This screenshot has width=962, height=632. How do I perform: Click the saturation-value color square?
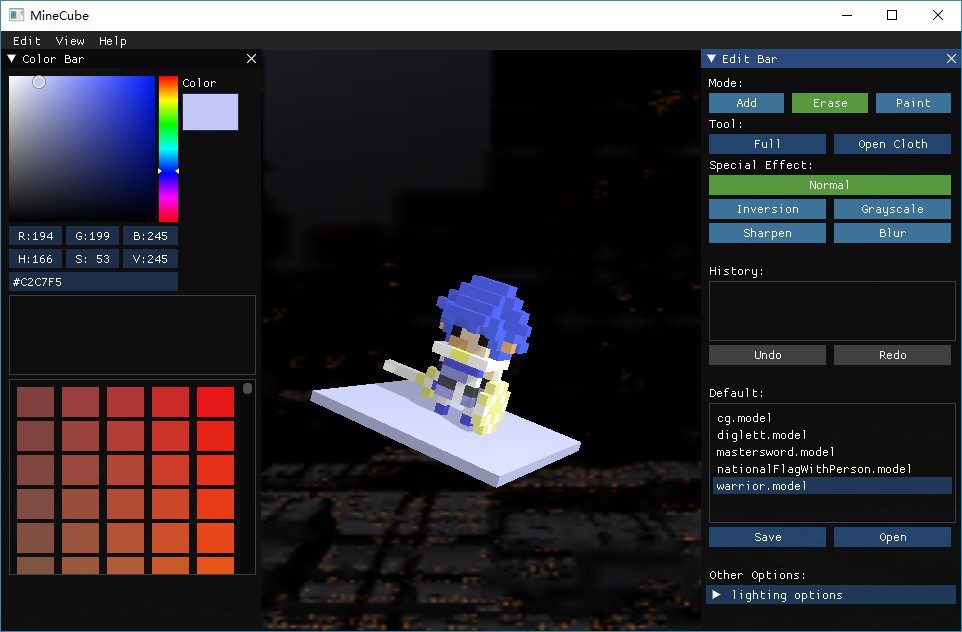pos(82,148)
